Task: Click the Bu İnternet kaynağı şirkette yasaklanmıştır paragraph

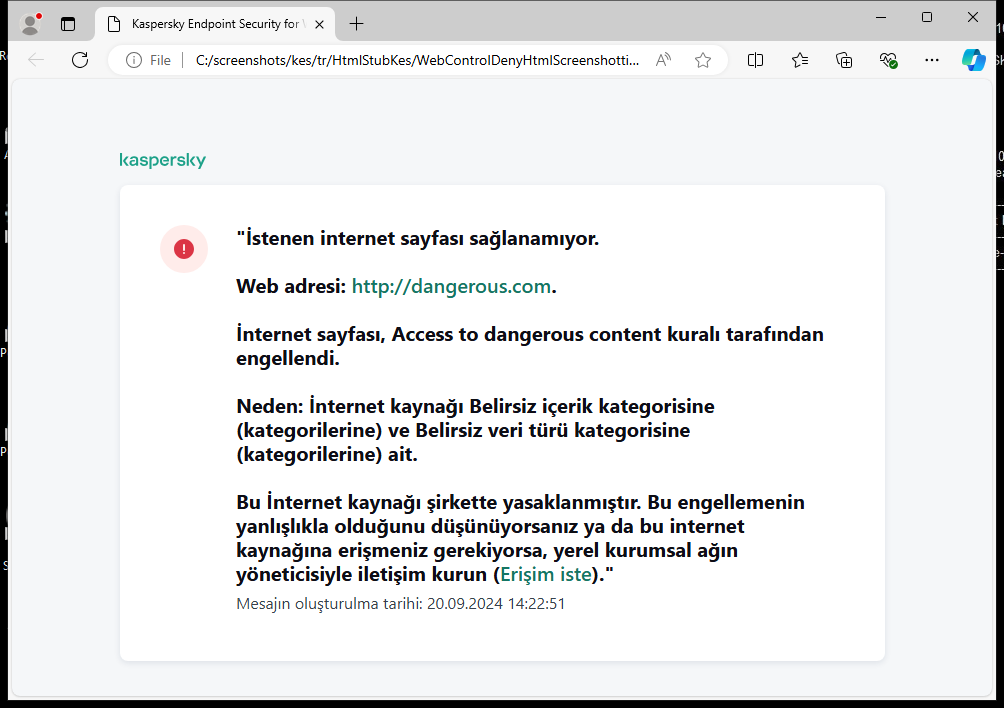Action: click(x=521, y=538)
